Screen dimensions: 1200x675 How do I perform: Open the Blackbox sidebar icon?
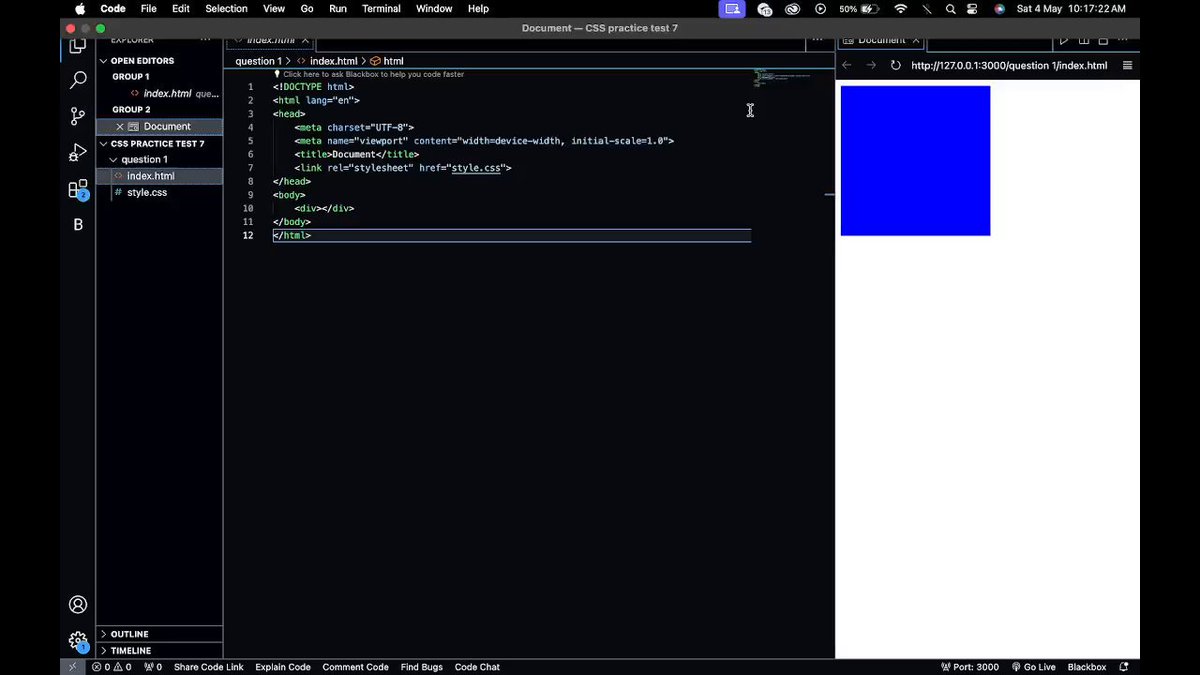(x=78, y=225)
